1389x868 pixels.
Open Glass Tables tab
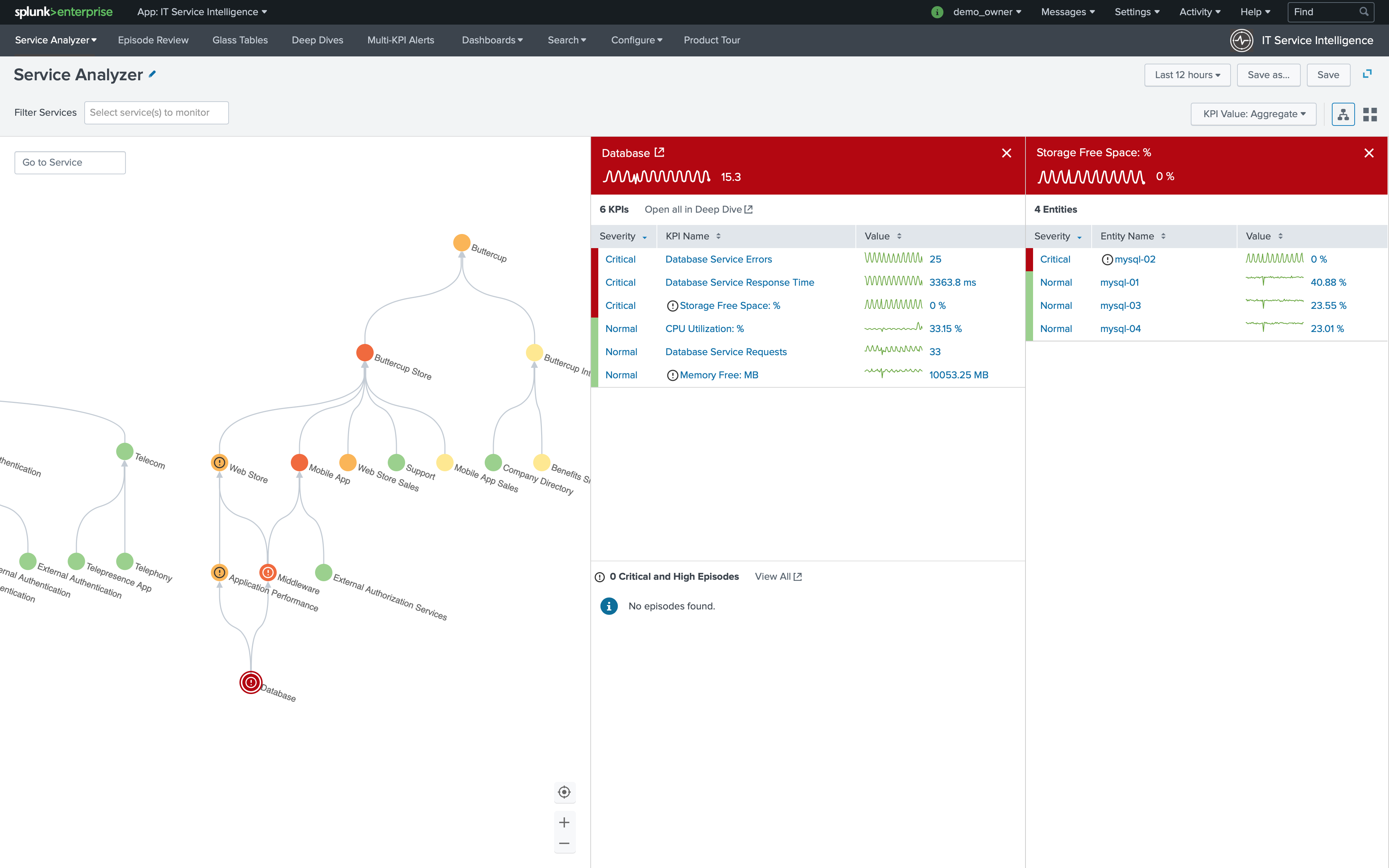[240, 40]
